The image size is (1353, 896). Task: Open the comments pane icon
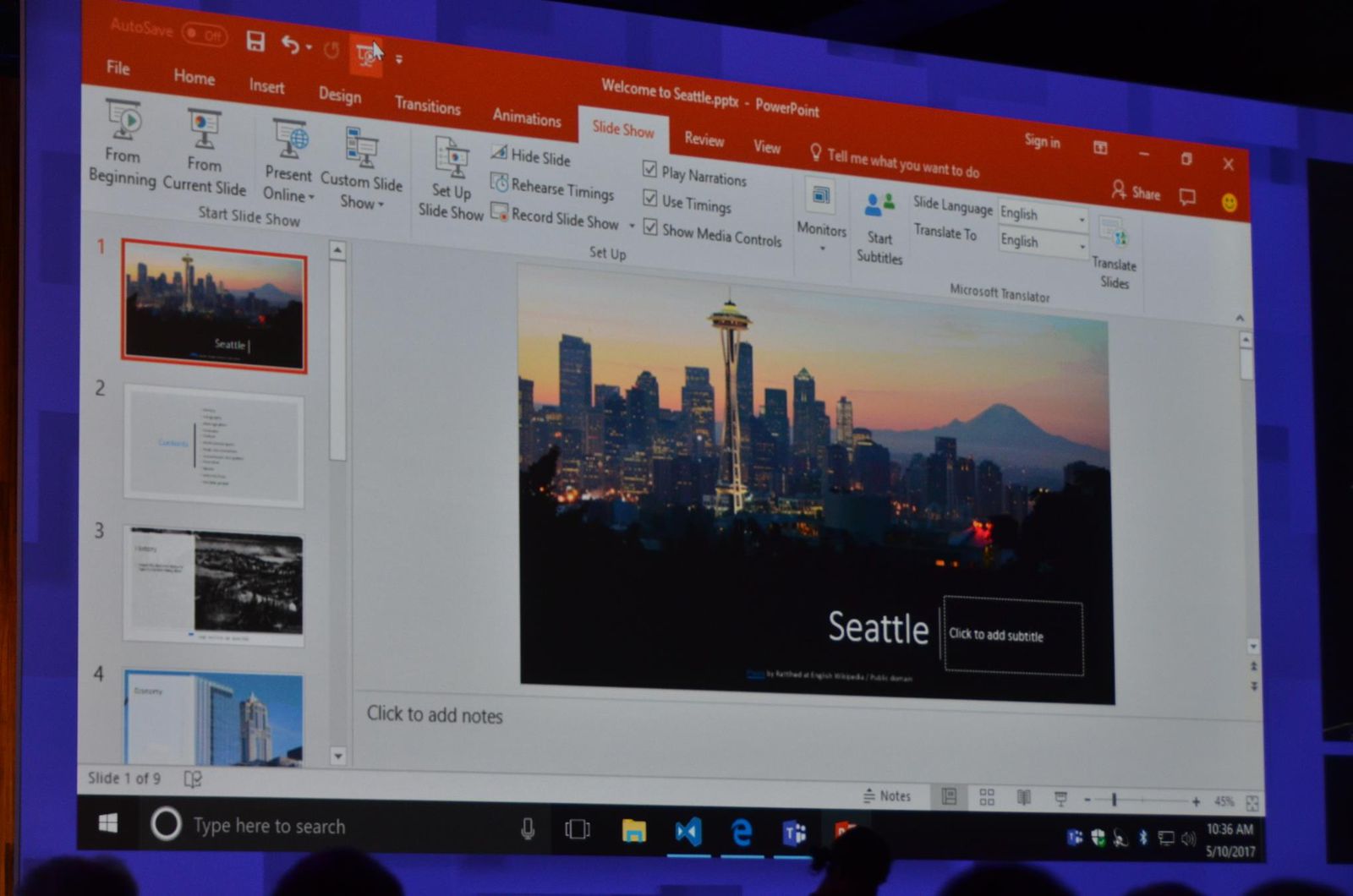tap(1187, 197)
